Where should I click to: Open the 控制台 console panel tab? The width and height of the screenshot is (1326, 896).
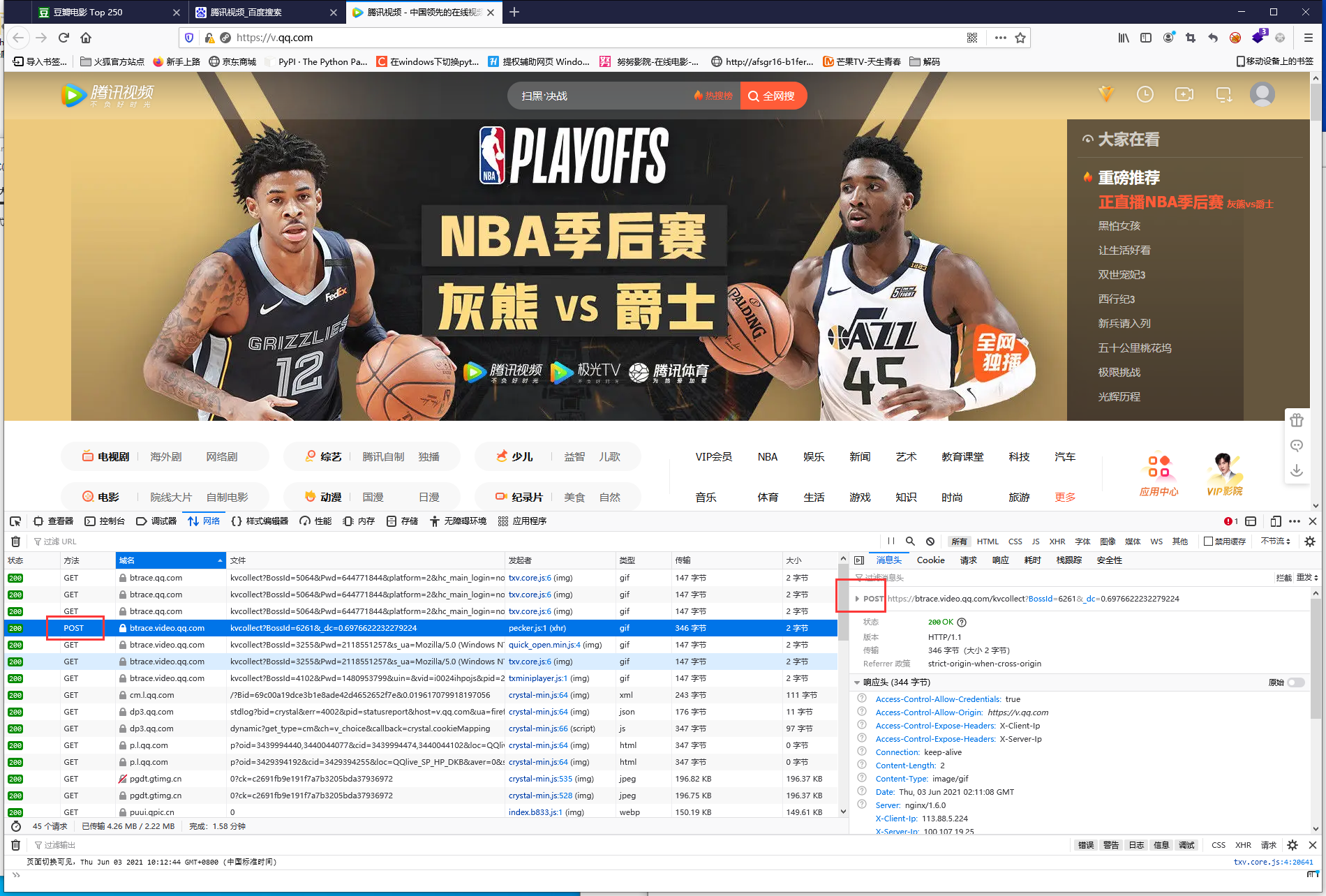105,521
